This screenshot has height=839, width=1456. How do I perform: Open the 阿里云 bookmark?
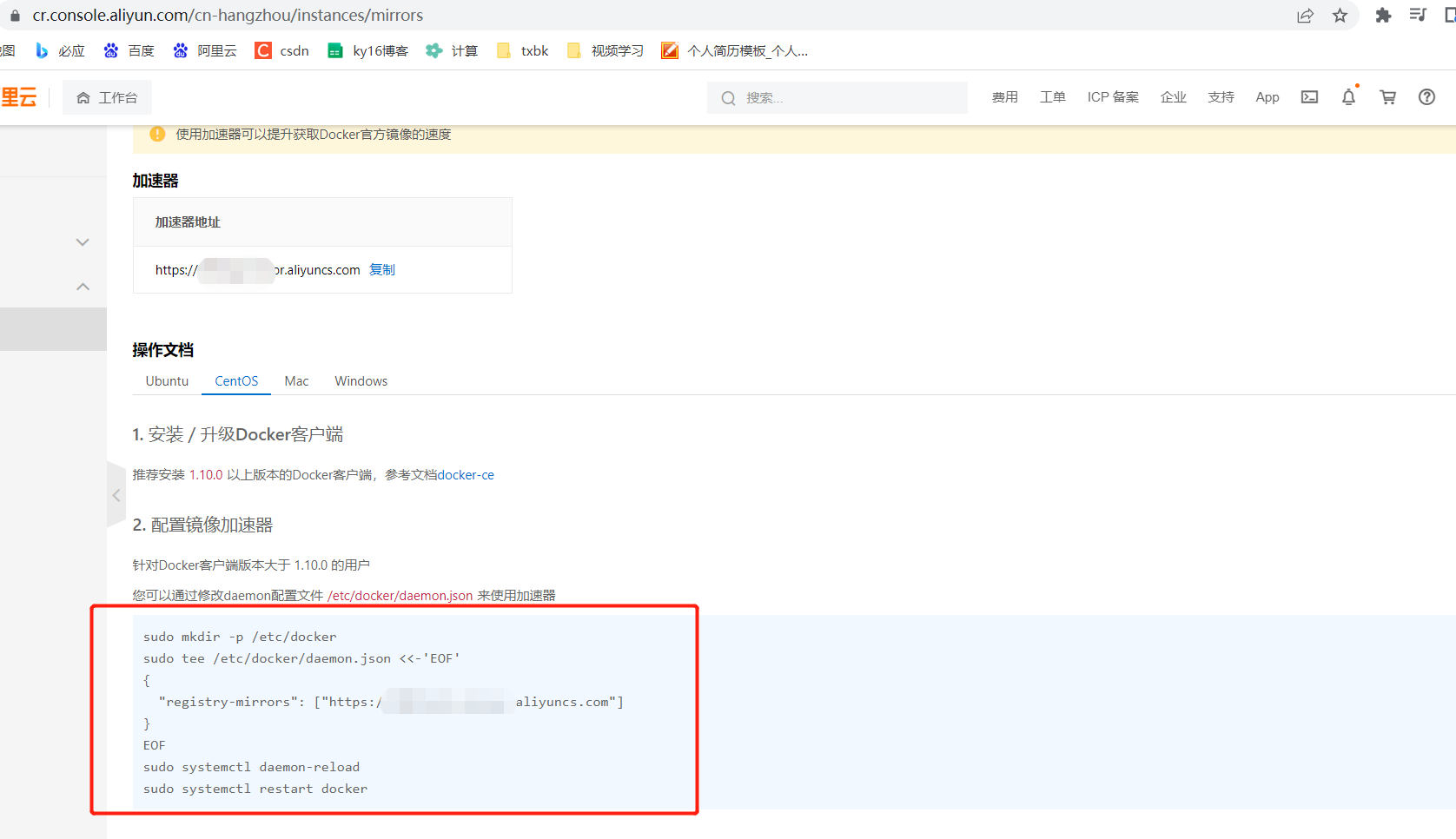pos(205,51)
